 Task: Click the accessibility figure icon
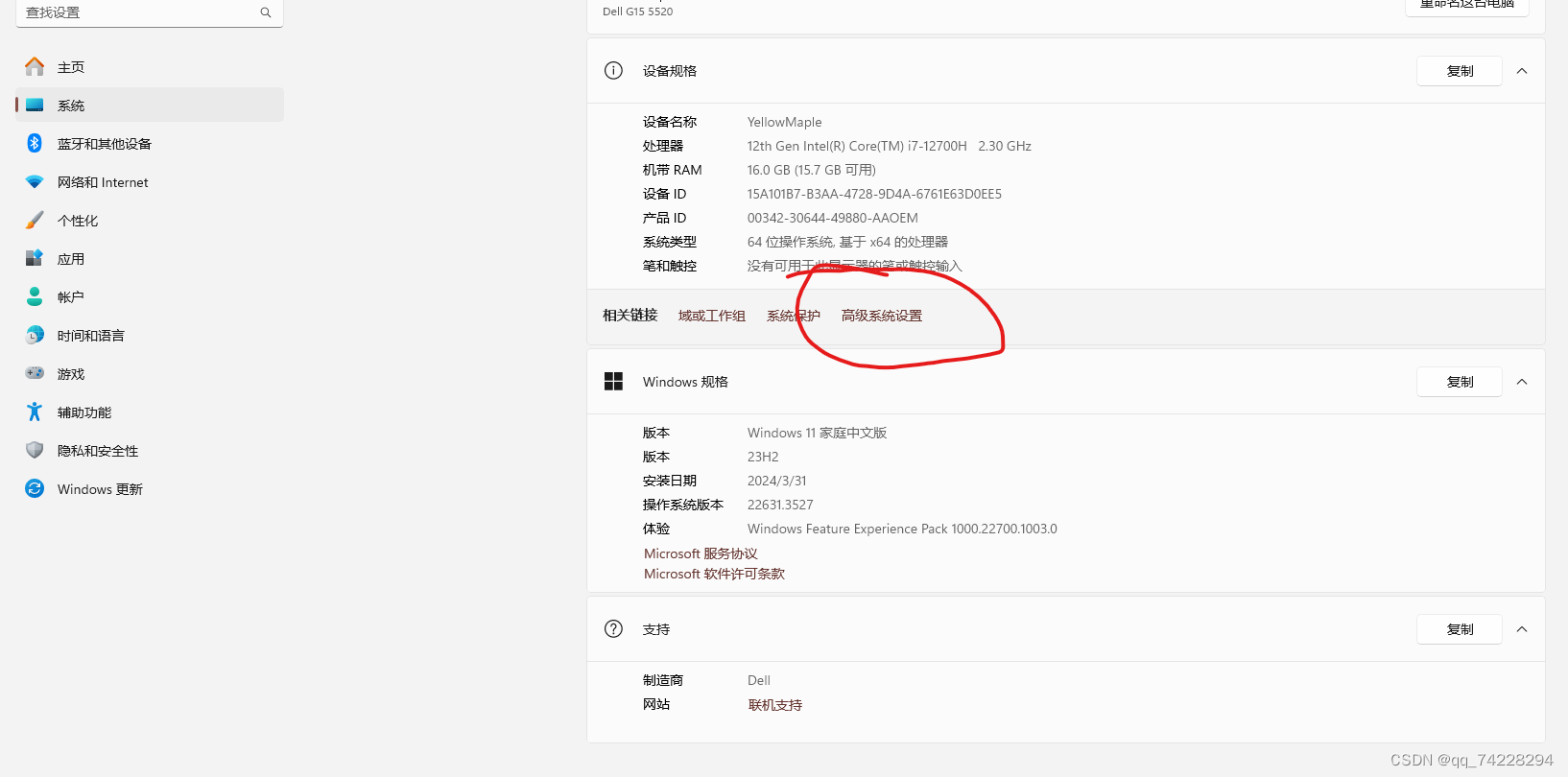(x=35, y=412)
